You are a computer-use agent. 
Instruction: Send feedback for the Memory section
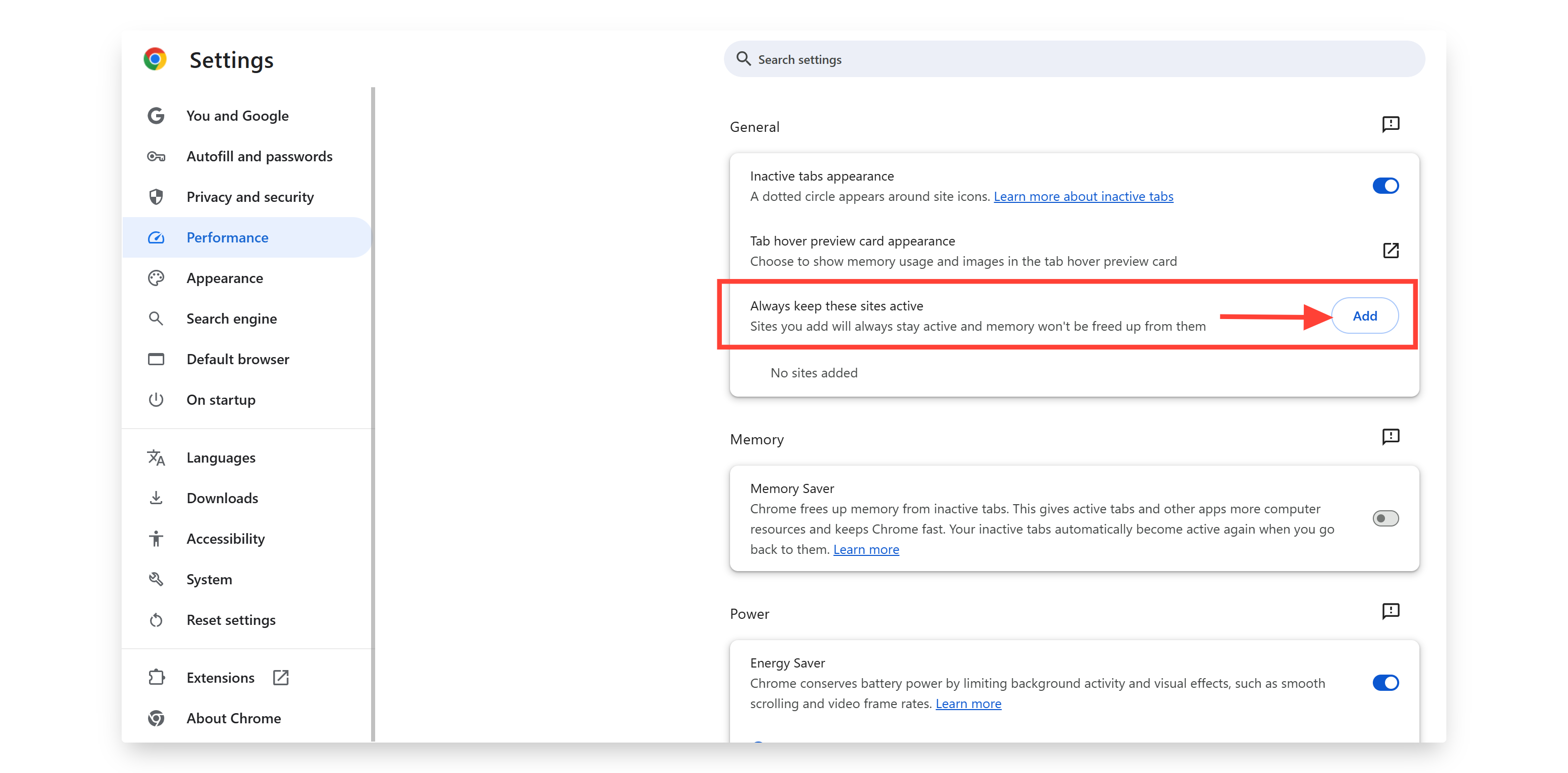pyautogui.click(x=1390, y=437)
